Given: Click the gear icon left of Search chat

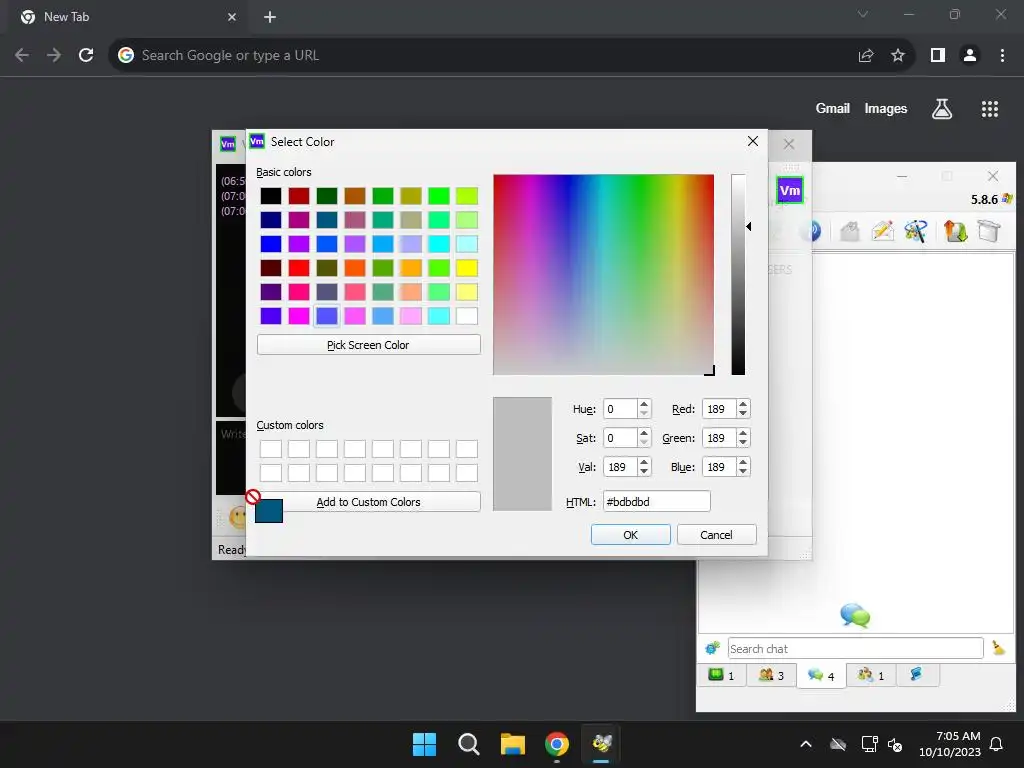Looking at the screenshot, I should (712, 648).
